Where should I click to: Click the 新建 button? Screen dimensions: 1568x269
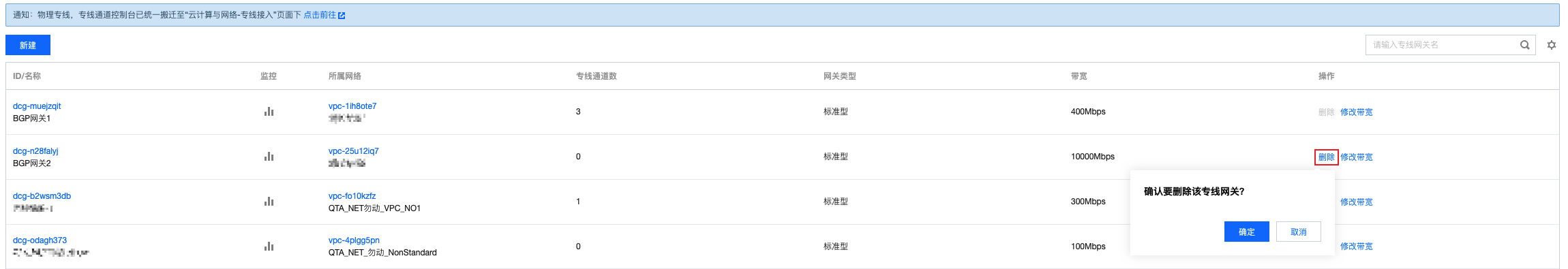(28, 45)
